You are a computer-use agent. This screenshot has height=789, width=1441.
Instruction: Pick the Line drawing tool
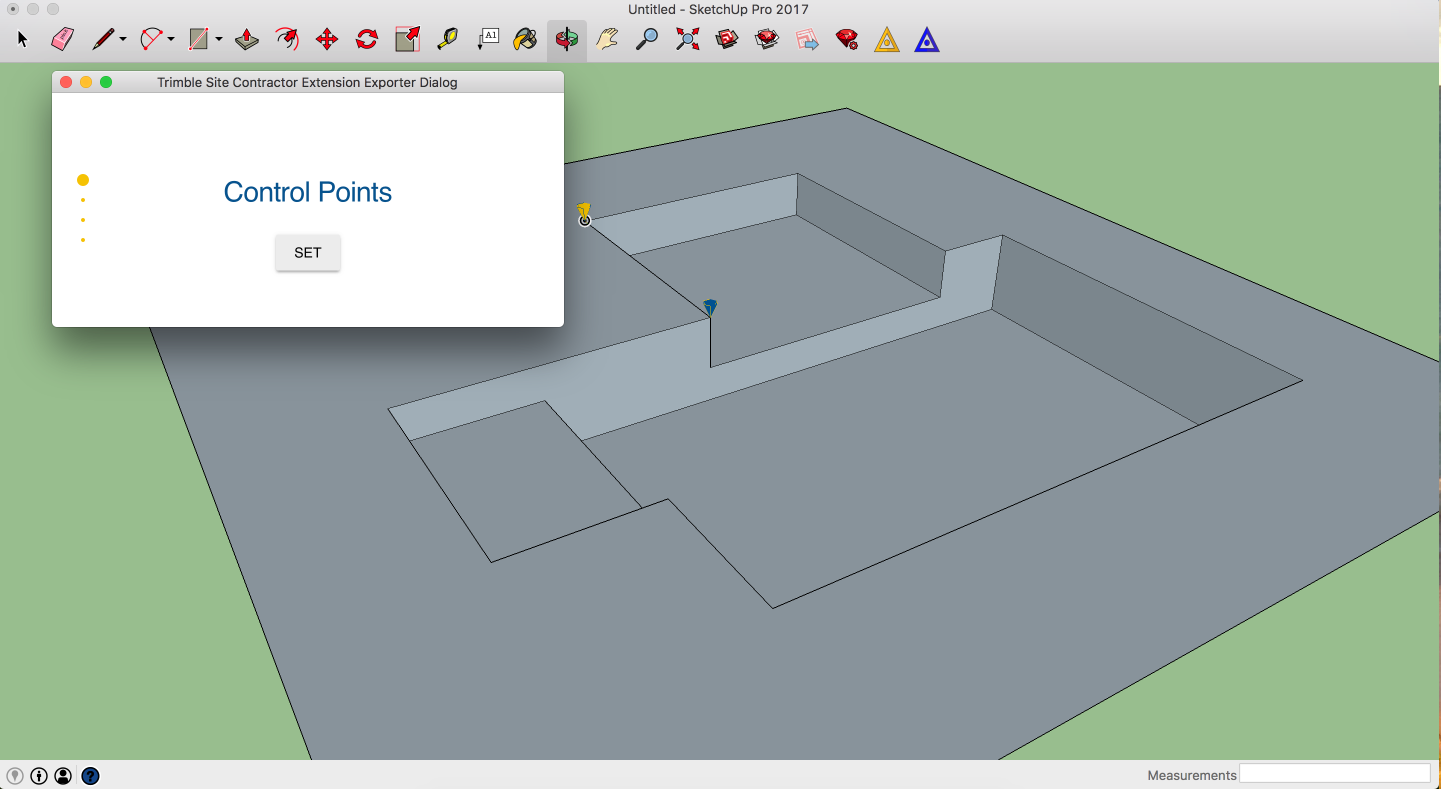pos(104,38)
